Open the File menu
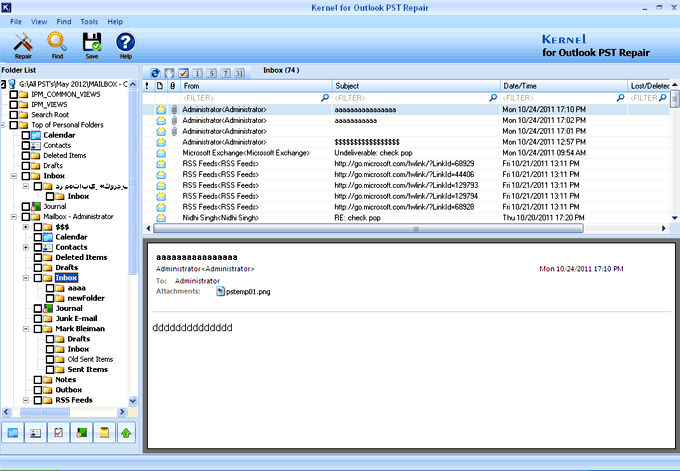680x471 pixels. 16,22
